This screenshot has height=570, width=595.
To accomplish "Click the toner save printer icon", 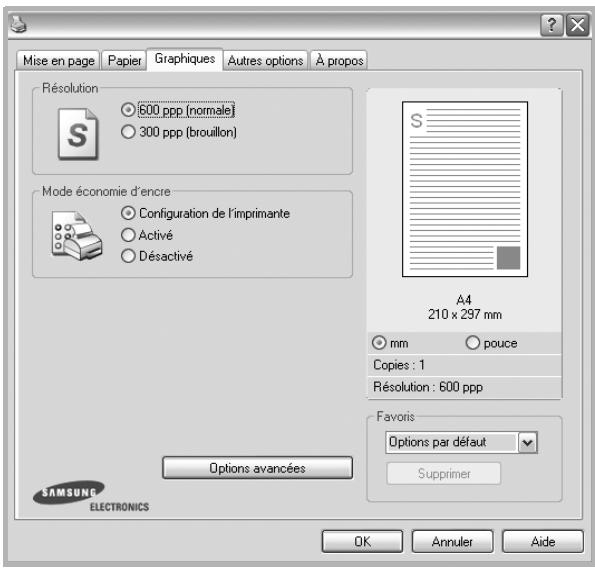I will point(77,235).
